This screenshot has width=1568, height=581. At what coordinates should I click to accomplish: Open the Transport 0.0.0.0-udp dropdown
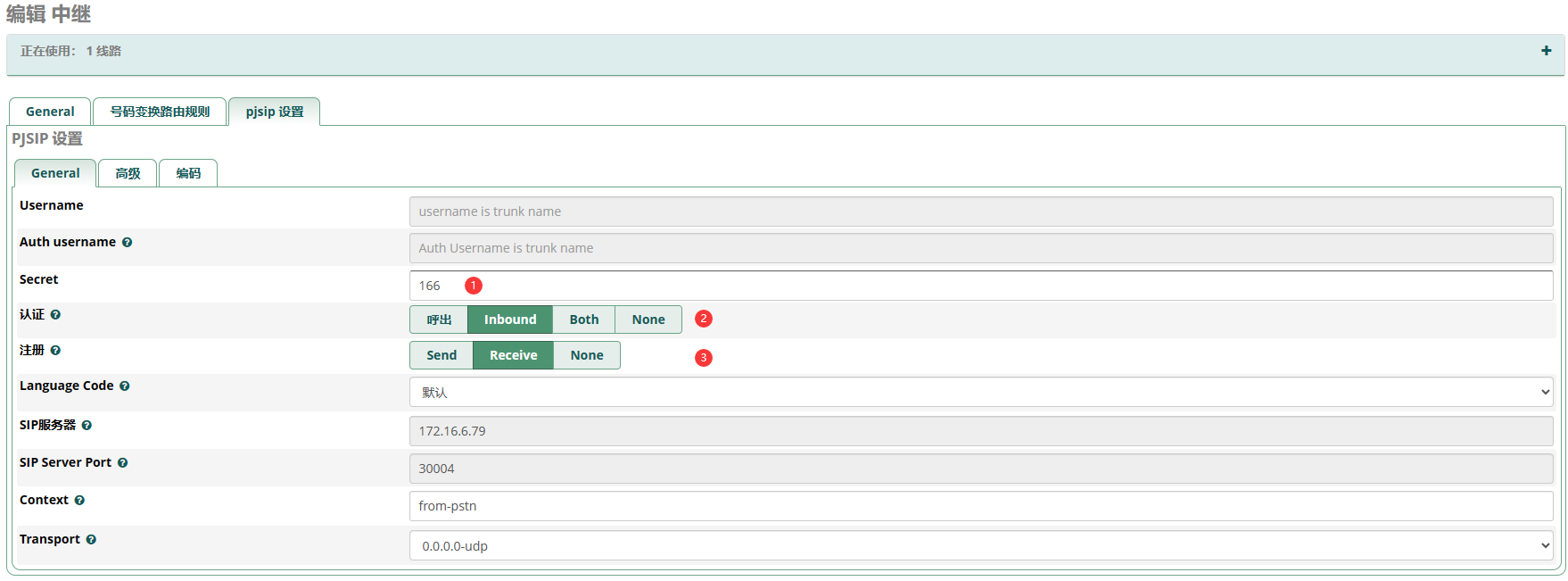pyautogui.click(x=981, y=546)
